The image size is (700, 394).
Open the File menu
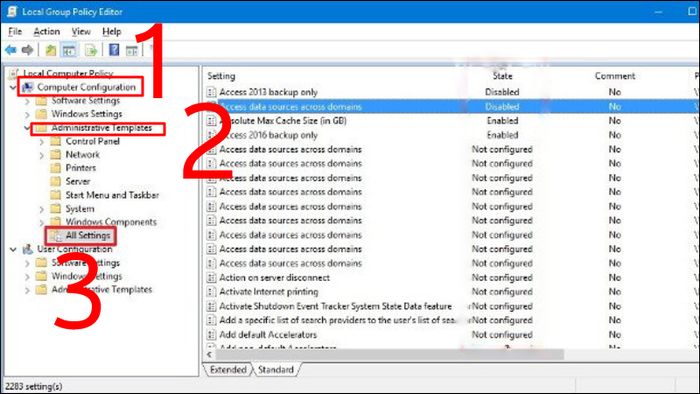(x=15, y=31)
